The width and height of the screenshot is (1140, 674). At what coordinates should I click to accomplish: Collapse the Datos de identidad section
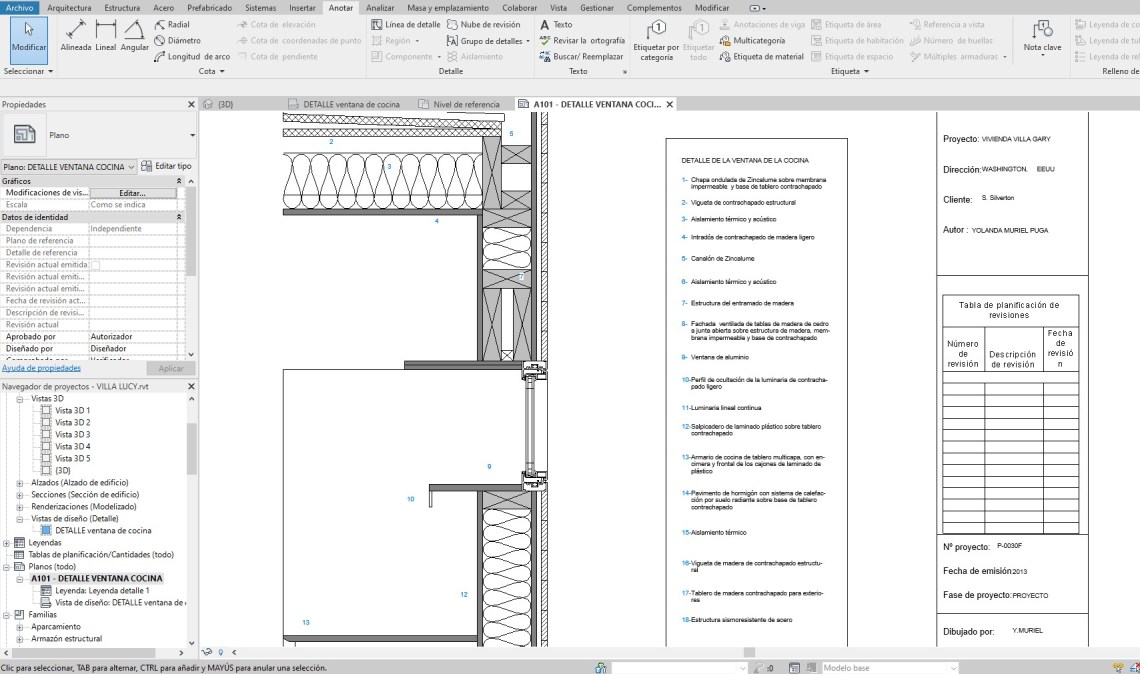point(180,217)
